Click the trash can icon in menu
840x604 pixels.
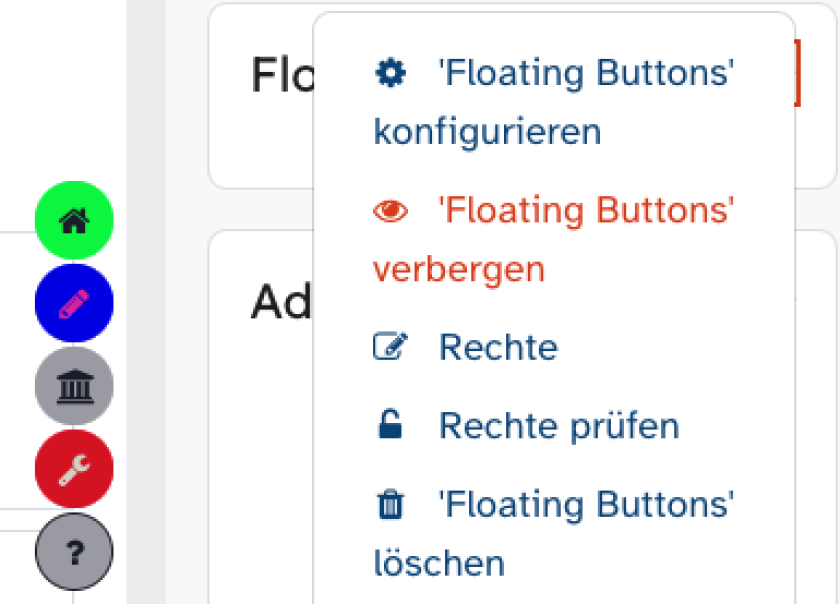pyautogui.click(x=390, y=505)
